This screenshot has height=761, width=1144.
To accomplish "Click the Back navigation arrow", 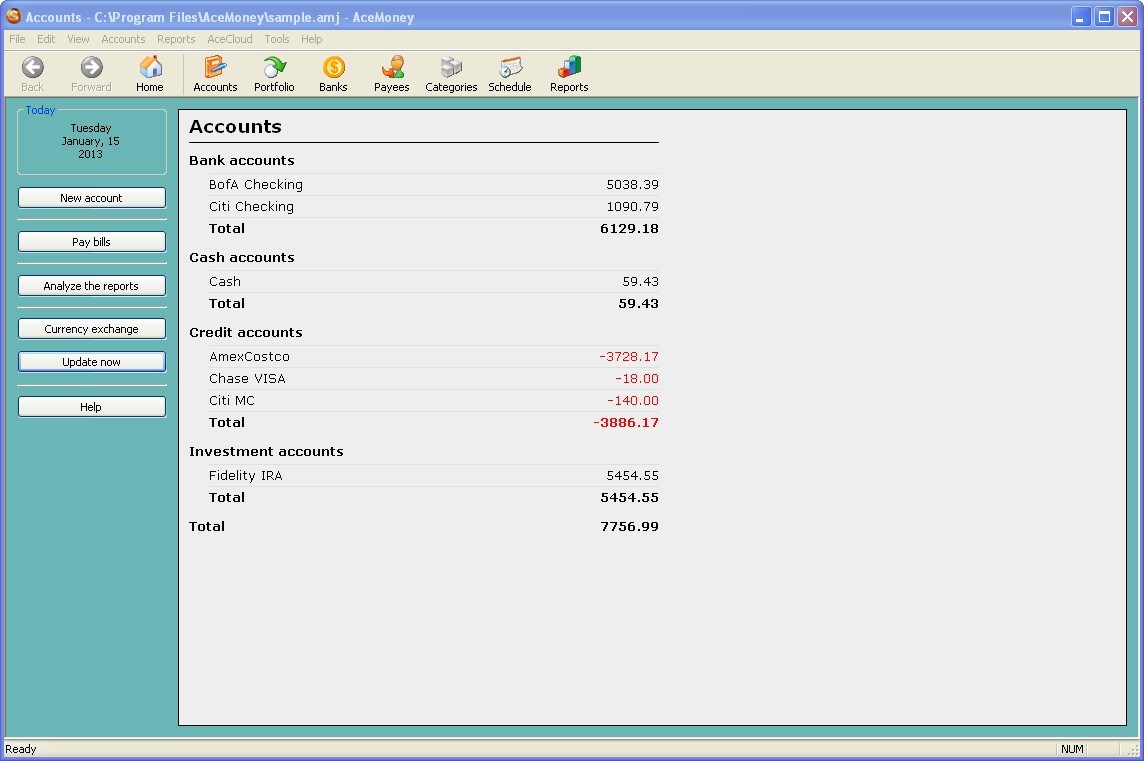I will click(31, 72).
